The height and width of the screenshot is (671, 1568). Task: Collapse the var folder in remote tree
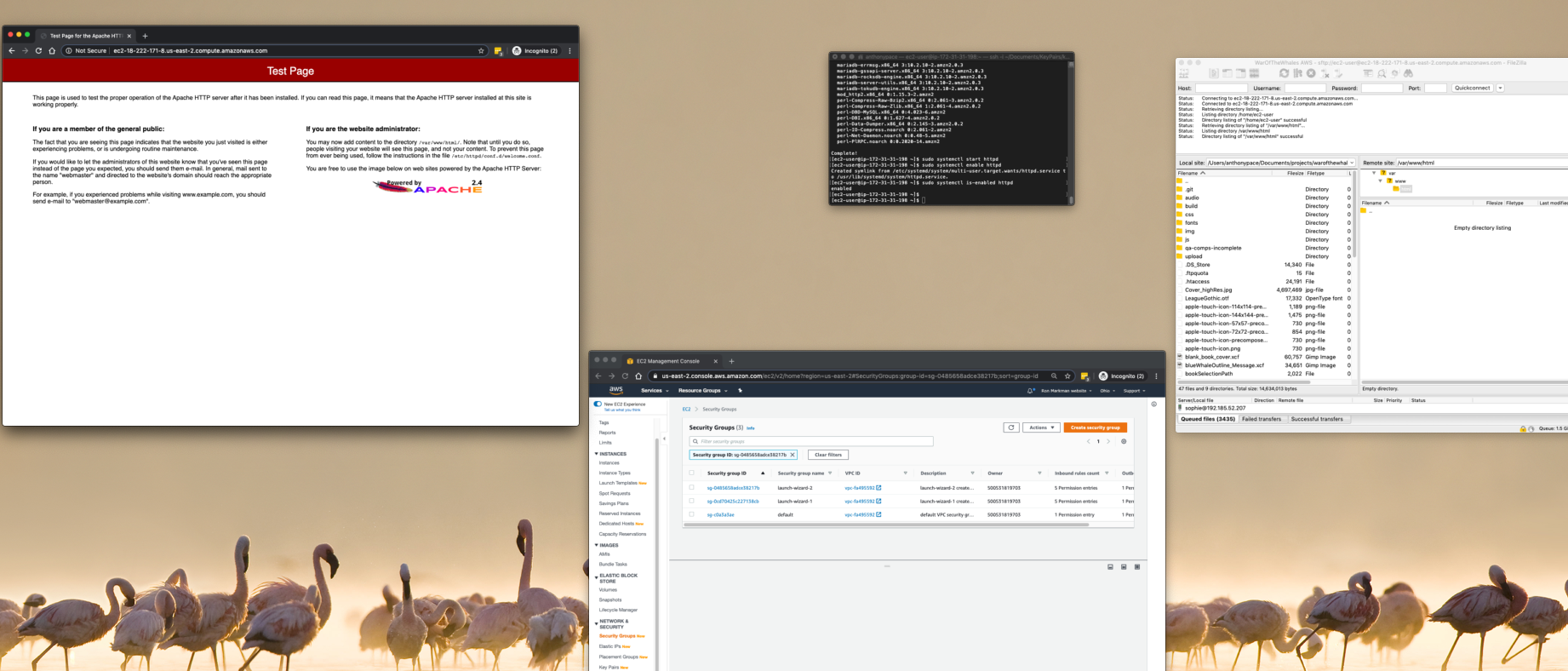point(1374,173)
